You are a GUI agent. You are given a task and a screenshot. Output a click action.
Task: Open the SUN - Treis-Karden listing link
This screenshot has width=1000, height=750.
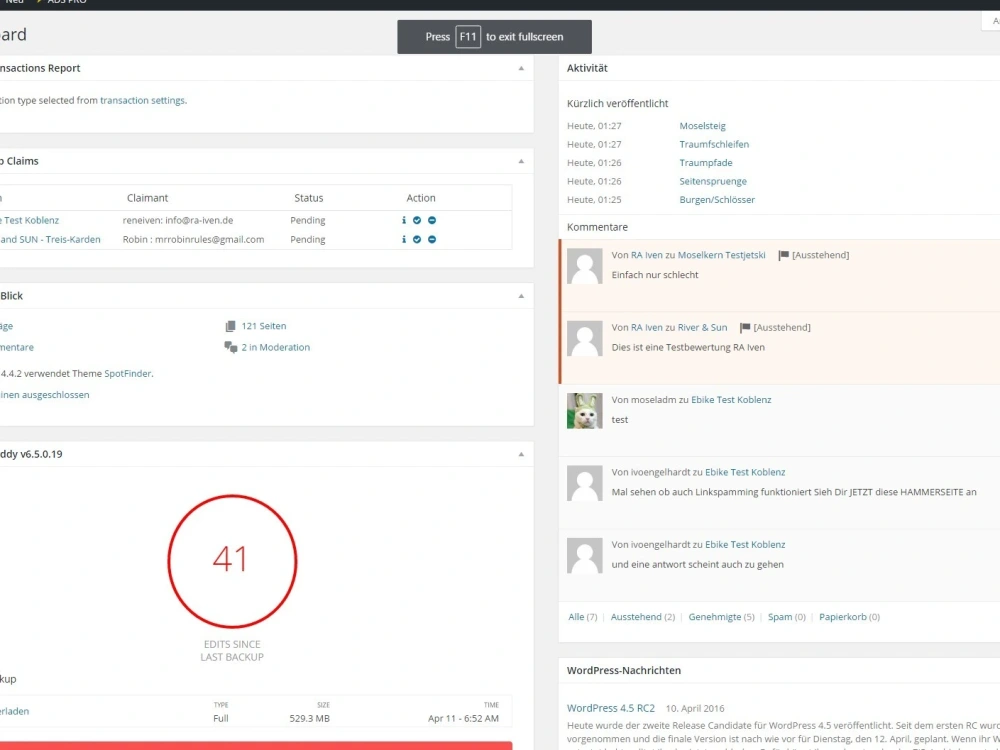[x=50, y=239]
